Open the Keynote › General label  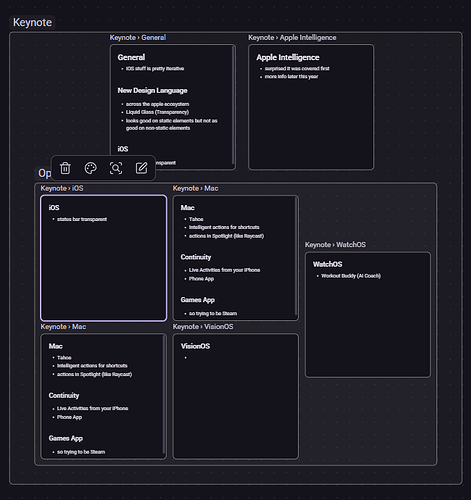point(138,37)
